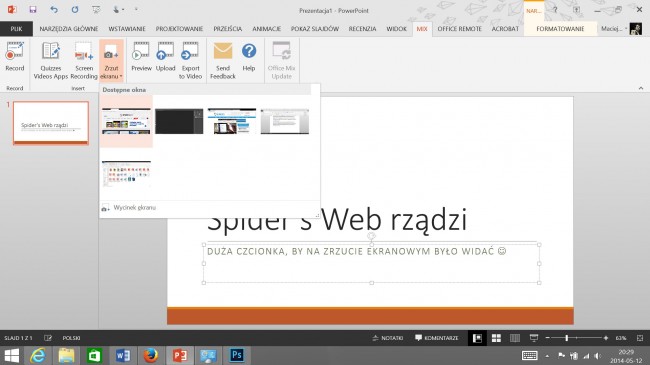Start slideshow from status bar

click(x=534, y=338)
